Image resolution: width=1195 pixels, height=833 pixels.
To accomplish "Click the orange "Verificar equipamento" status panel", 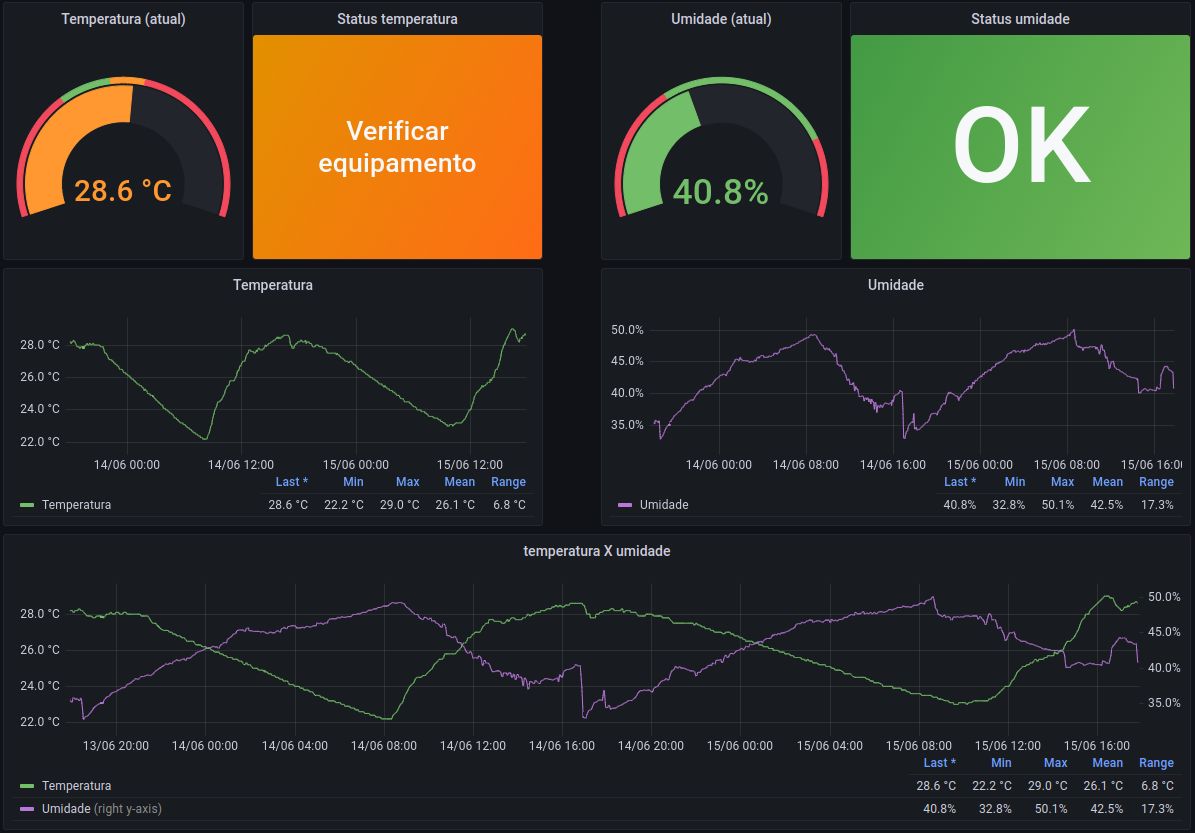I will pyautogui.click(x=397, y=147).
